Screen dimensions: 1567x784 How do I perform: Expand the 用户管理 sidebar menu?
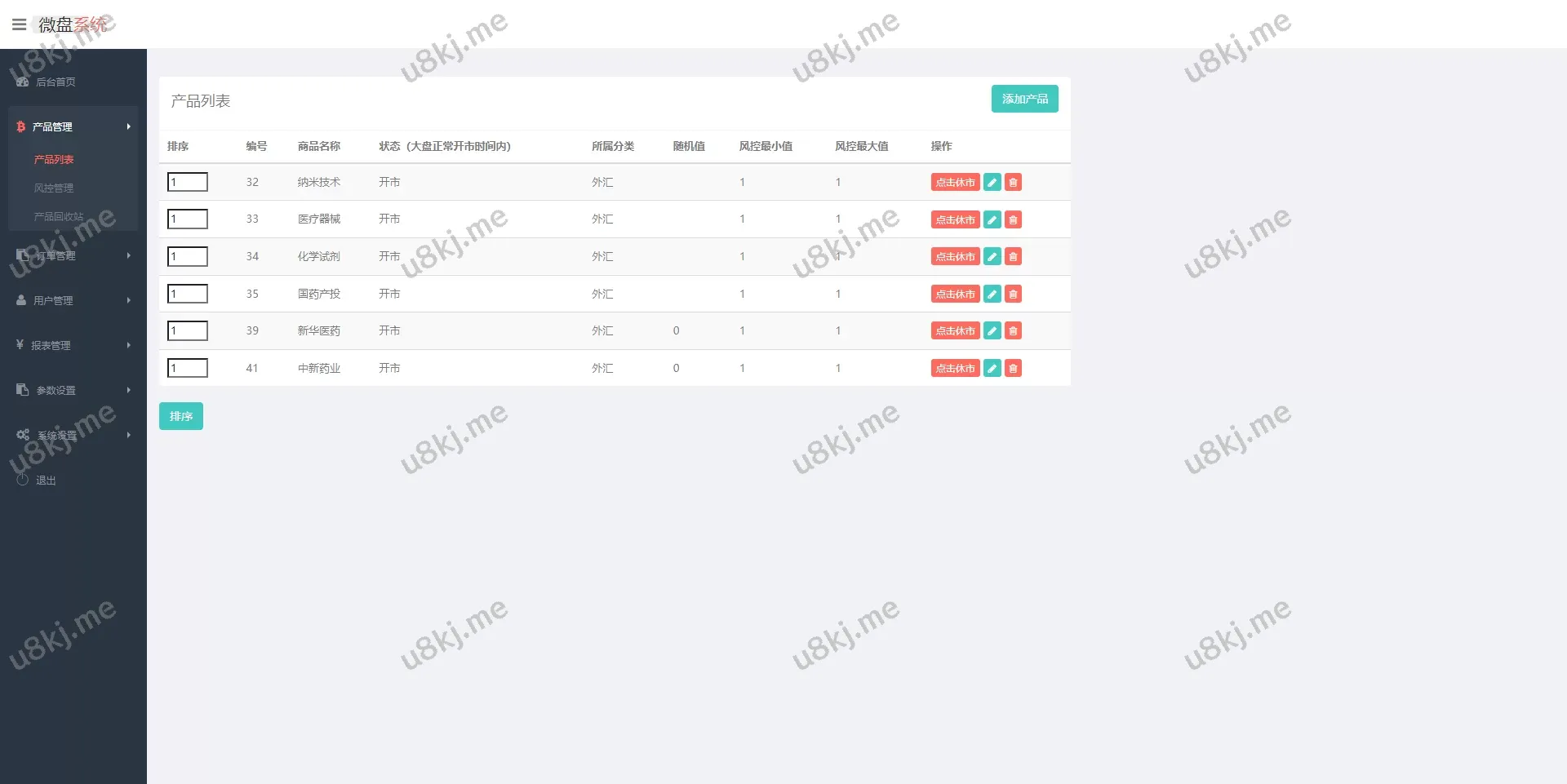(73, 300)
